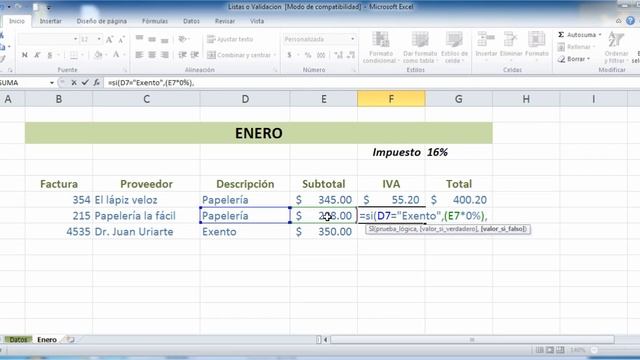Switch to Insertar ribbon tab

coord(51,21)
